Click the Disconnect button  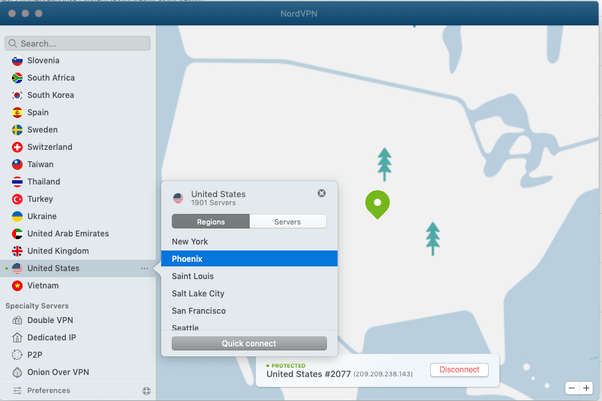coord(459,370)
